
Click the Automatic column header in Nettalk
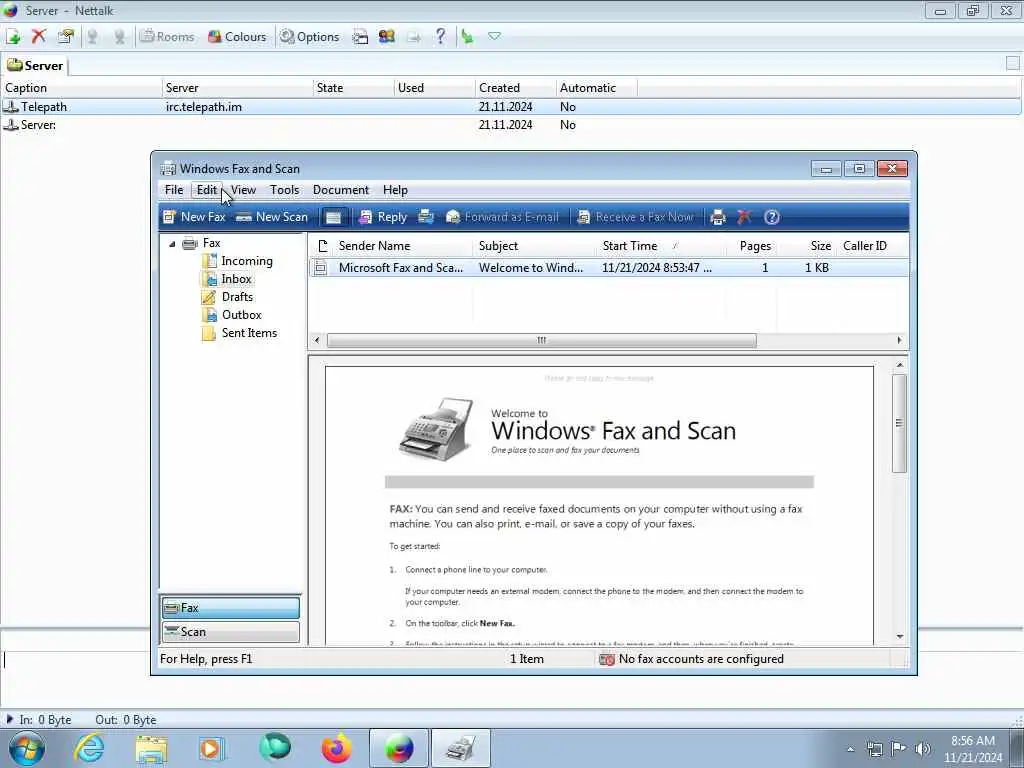596,88
